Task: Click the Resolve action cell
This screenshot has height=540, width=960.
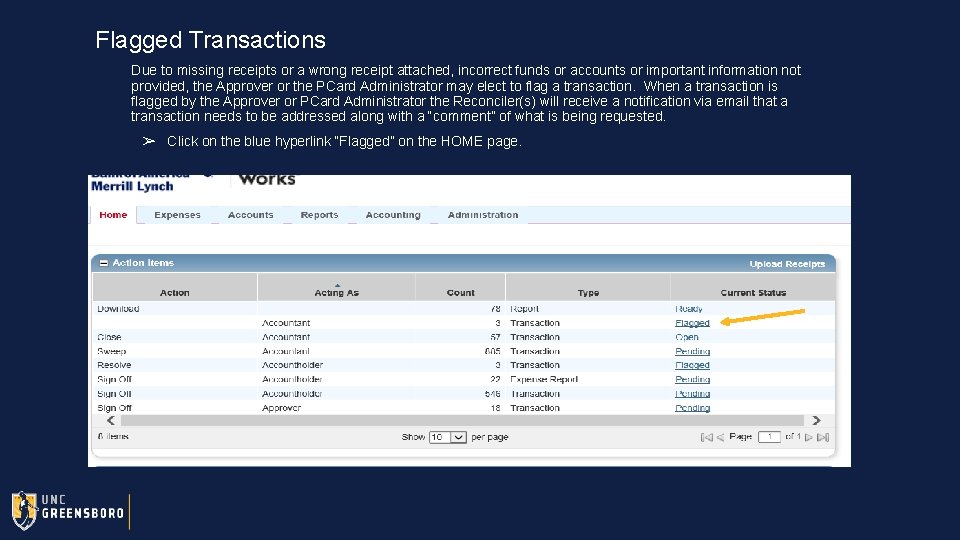Action: click(x=114, y=365)
